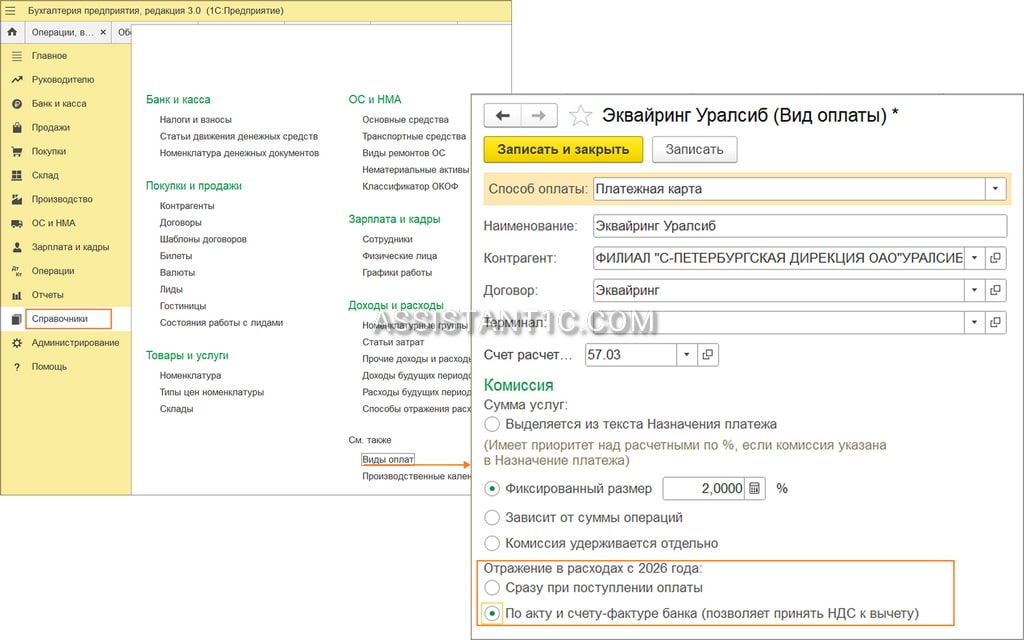This screenshot has width=1024, height=640.
Task: Open the Терминал record icon
Action: click(995, 322)
